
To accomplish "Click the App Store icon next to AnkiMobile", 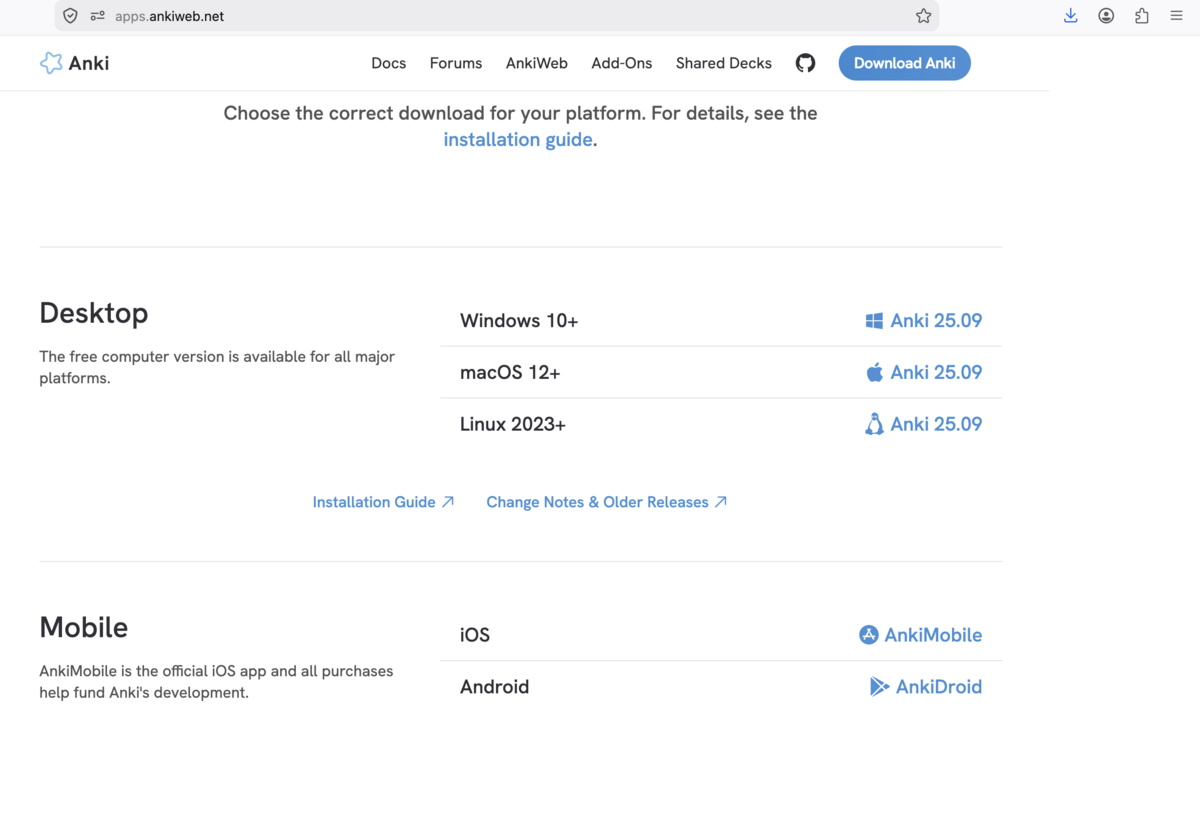I will [869, 635].
